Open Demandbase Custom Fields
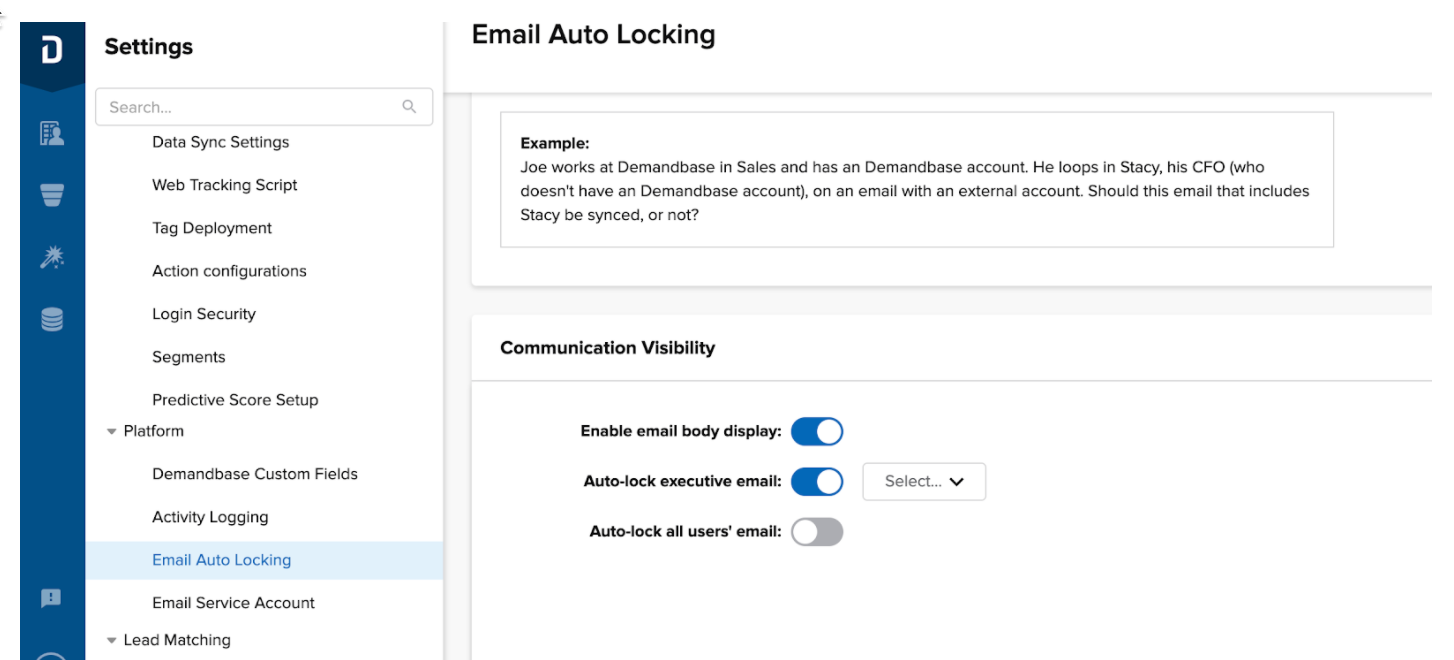 pos(255,474)
